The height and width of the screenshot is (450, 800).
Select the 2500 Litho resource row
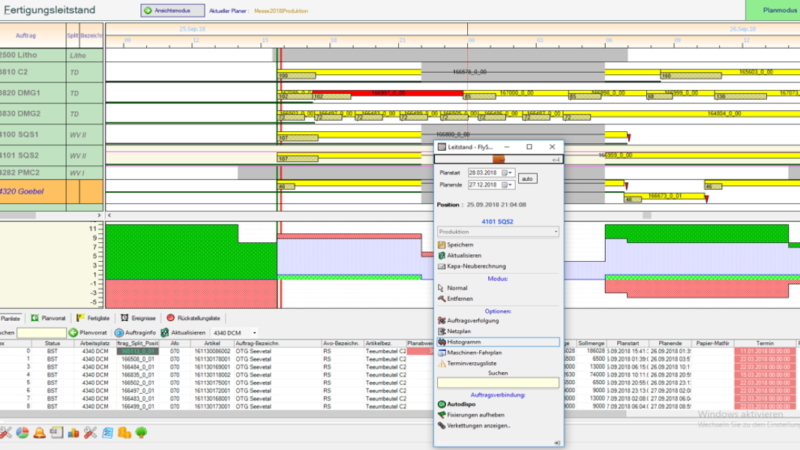click(51, 55)
